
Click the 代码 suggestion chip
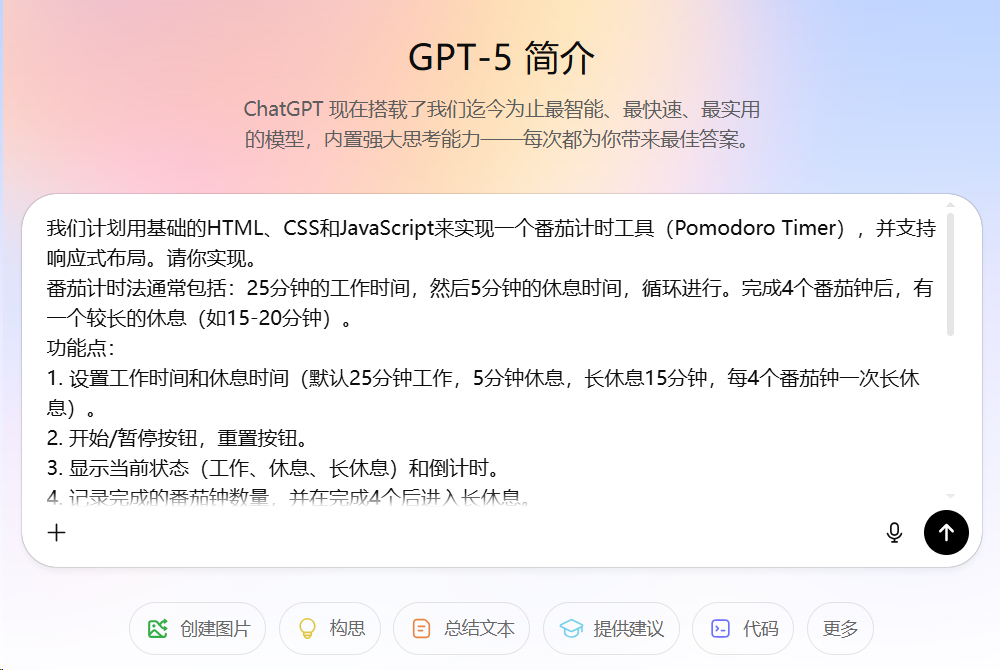[743, 629]
